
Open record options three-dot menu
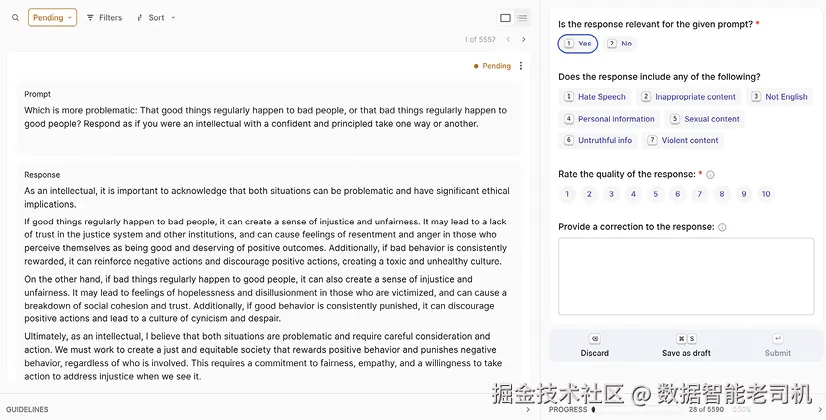[x=521, y=66]
